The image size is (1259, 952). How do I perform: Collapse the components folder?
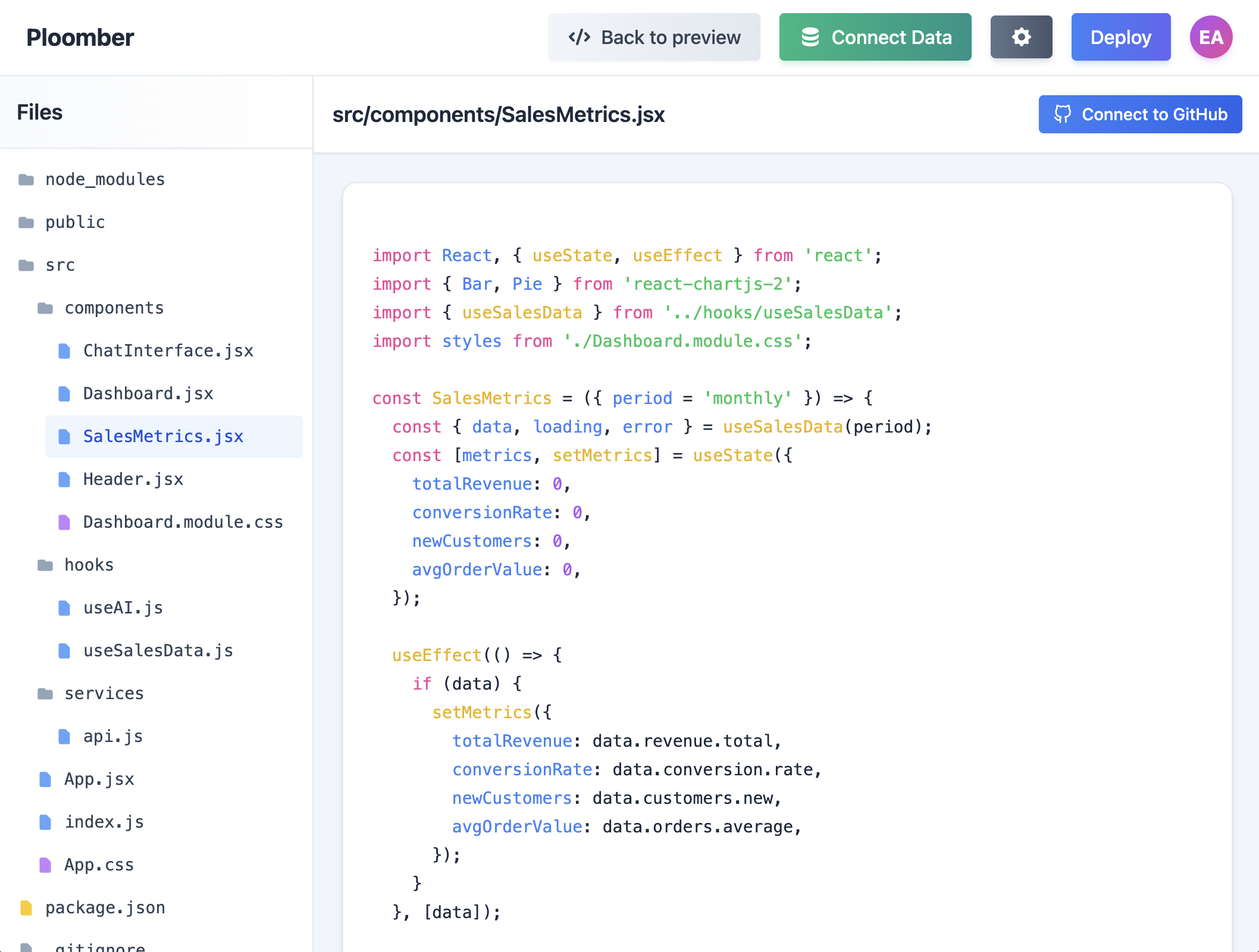[114, 308]
